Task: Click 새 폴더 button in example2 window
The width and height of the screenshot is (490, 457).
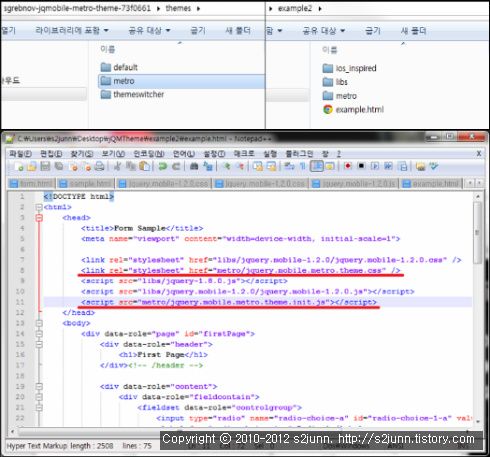Action: [x=413, y=31]
